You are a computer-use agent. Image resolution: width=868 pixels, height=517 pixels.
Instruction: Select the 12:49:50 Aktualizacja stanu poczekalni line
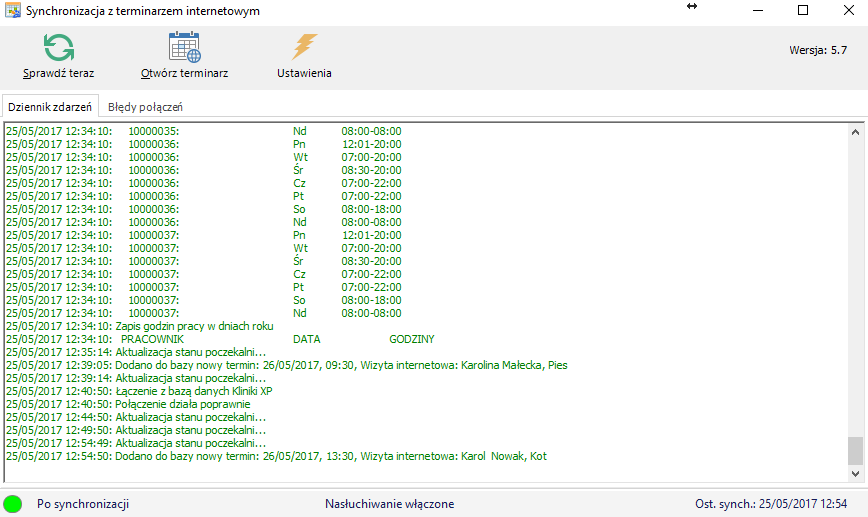[136, 430]
